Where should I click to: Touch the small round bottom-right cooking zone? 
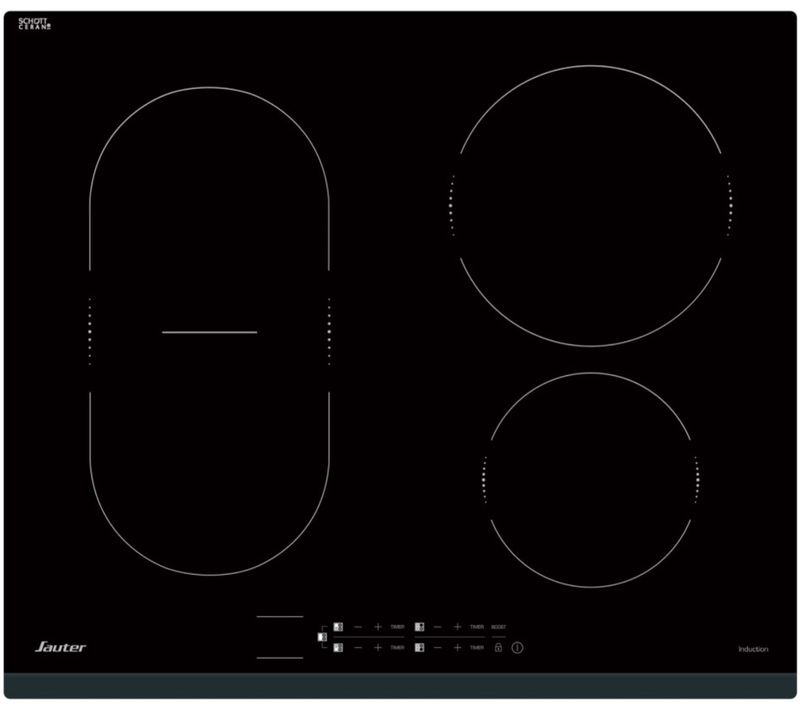click(590, 480)
